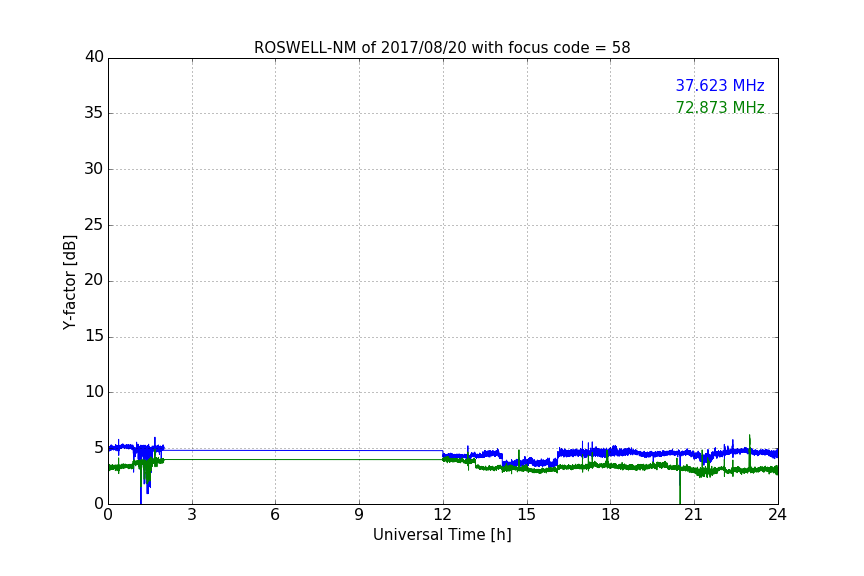The image size is (864, 576).
Task: Select the blue 37.623 MHz legend label
Action: point(720,85)
